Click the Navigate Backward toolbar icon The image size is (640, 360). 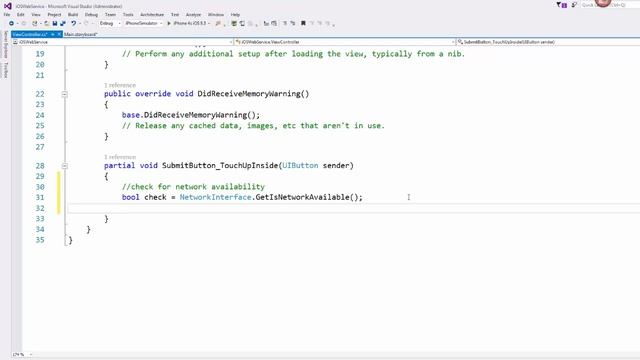[11, 23]
